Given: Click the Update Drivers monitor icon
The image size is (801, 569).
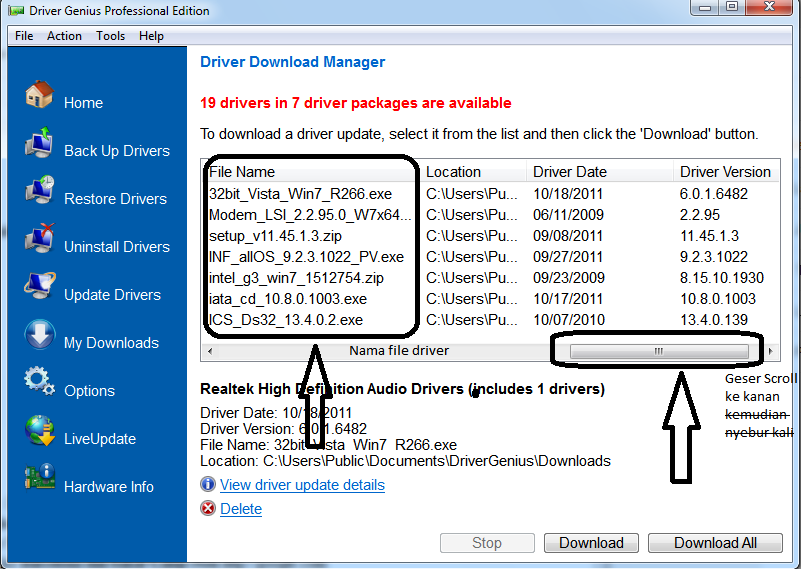Looking at the screenshot, I should (39, 286).
